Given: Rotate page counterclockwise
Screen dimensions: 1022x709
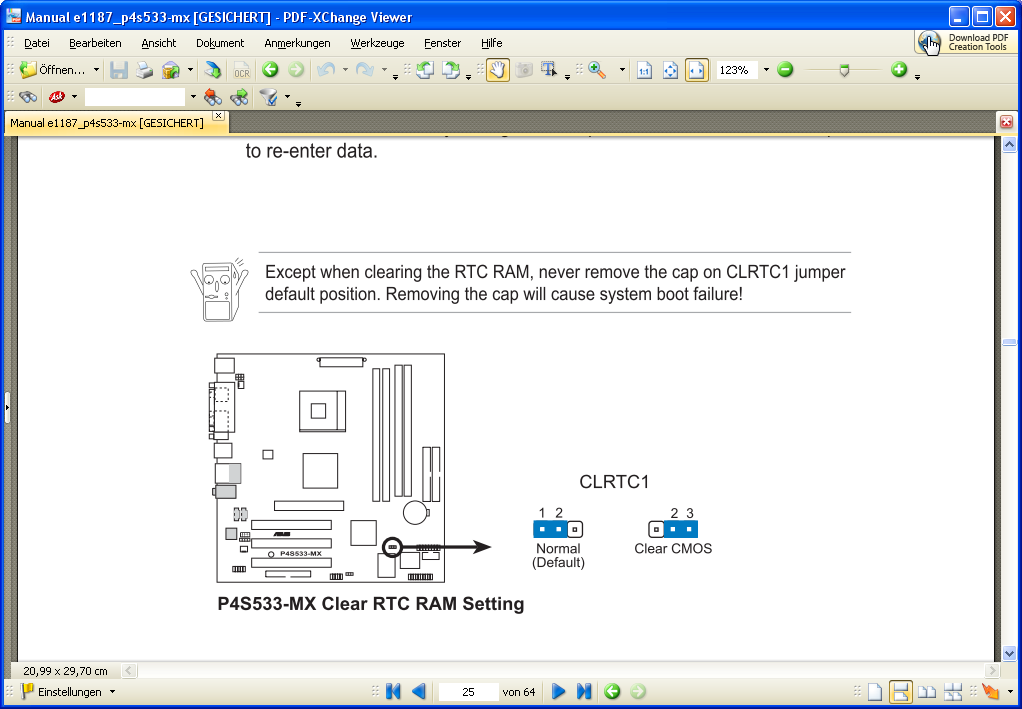Looking at the screenshot, I should pos(425,70).
